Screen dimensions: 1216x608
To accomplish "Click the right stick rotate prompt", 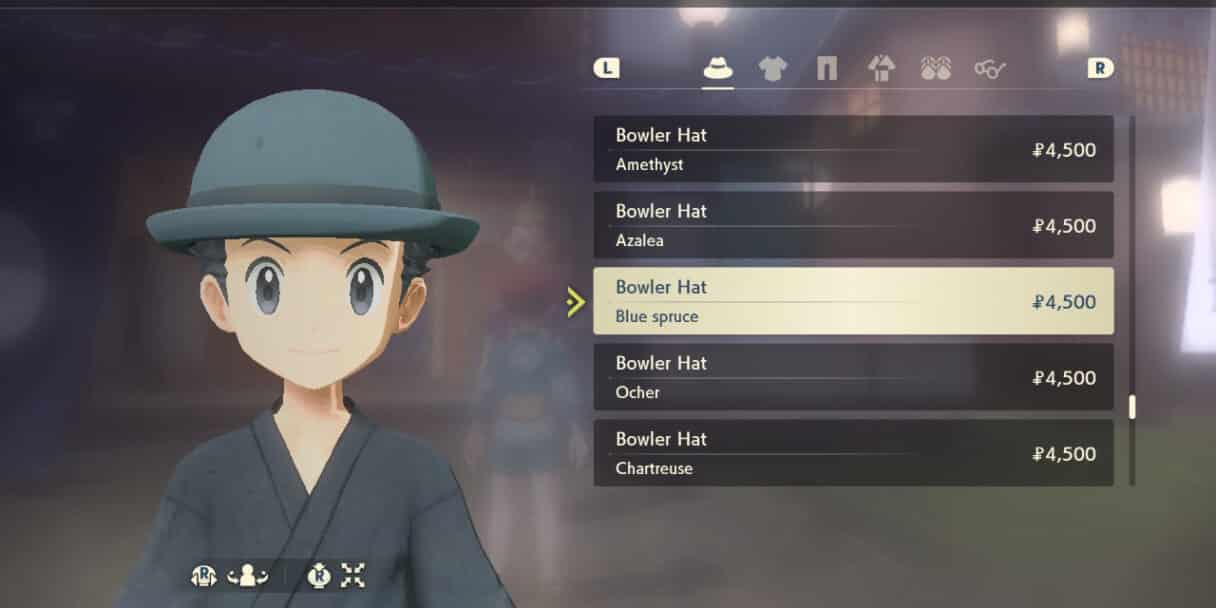I will (x=204, y=575).
